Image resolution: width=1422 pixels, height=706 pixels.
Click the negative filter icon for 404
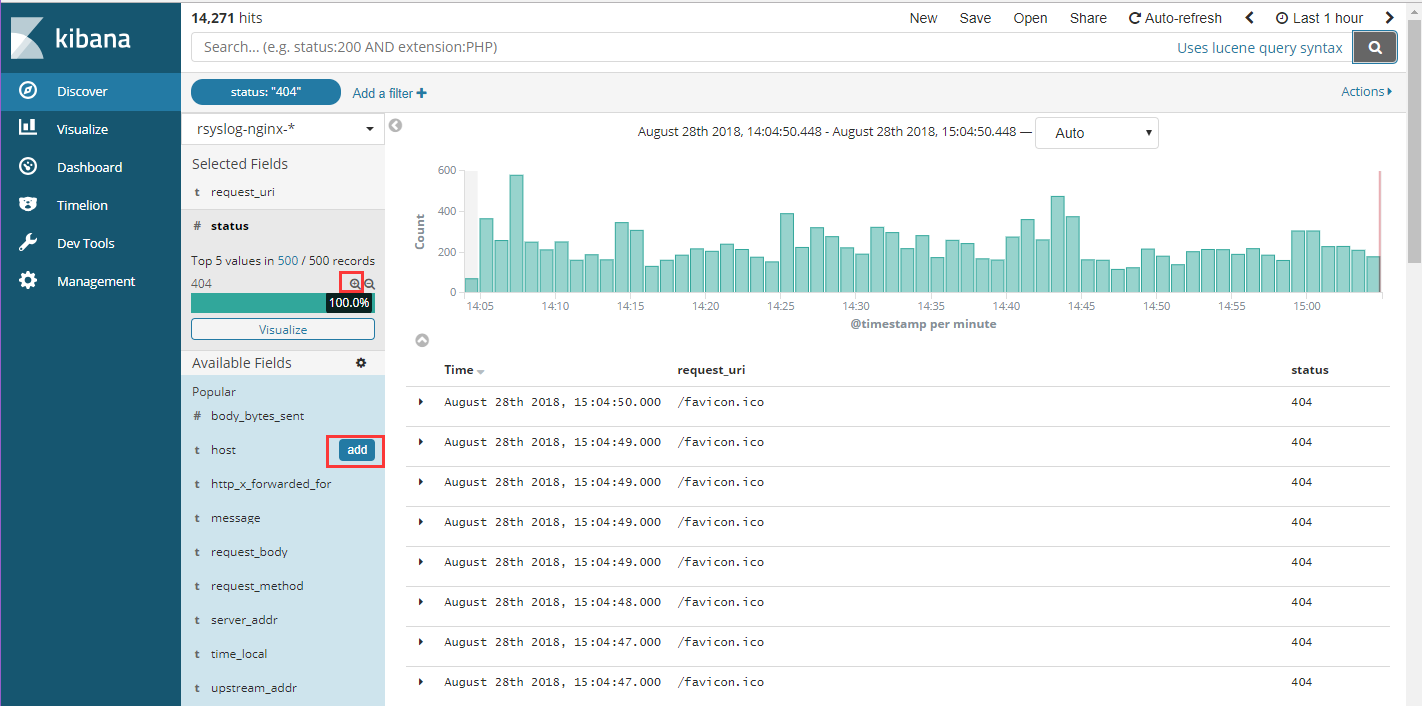point(369,284)
